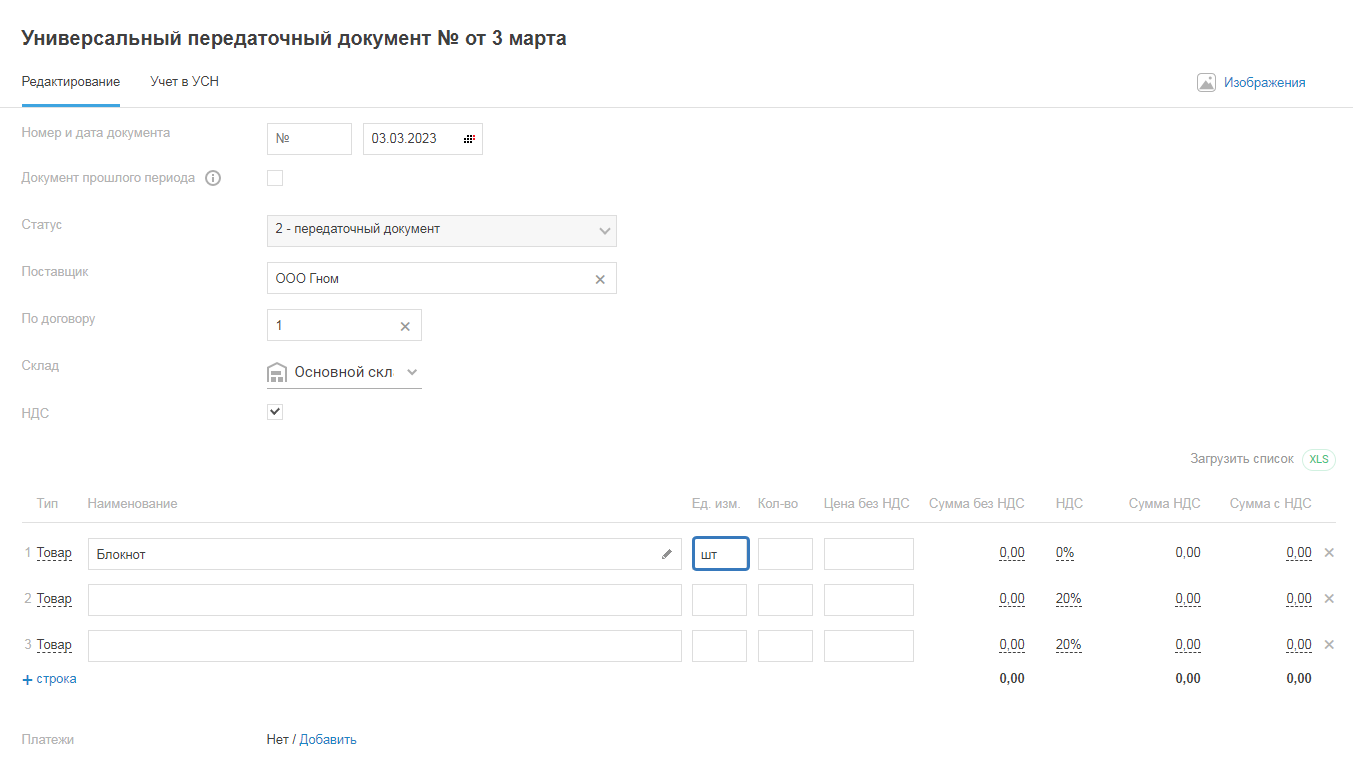Open the Основной склад warehouse dropdown

coord(412,372)
